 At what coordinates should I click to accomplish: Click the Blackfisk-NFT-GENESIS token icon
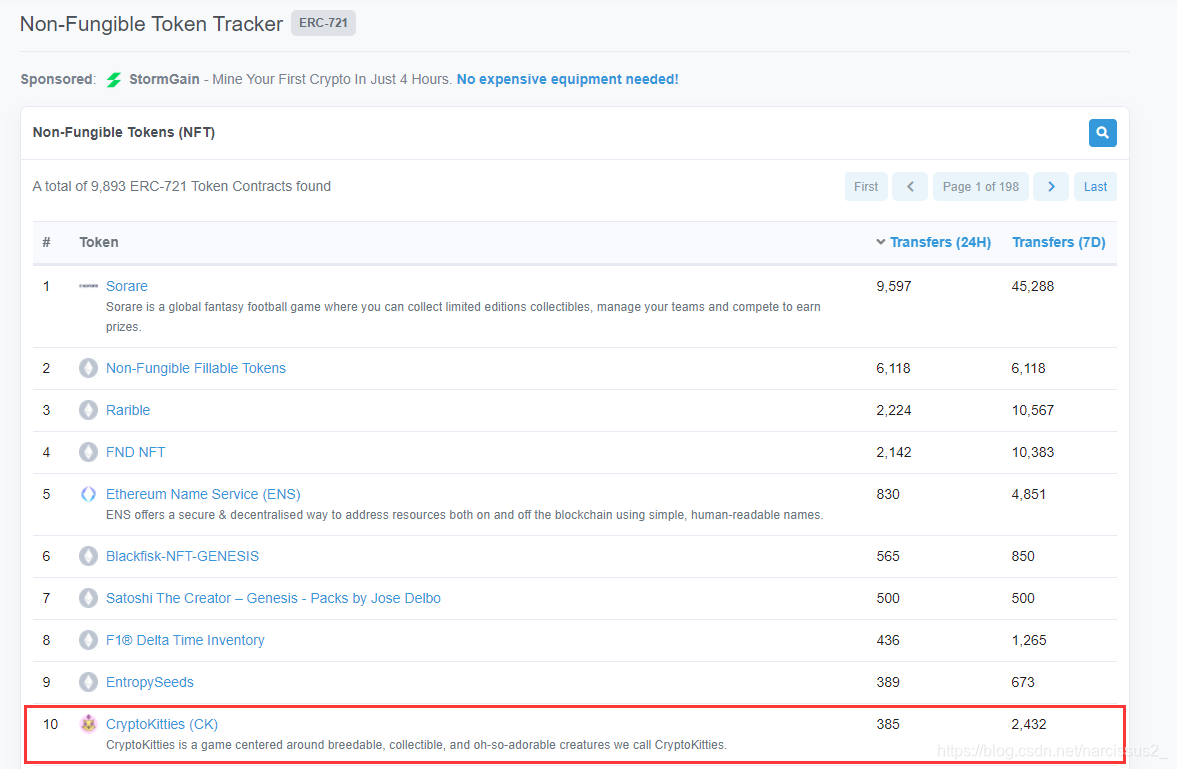[x=89, y=556]
